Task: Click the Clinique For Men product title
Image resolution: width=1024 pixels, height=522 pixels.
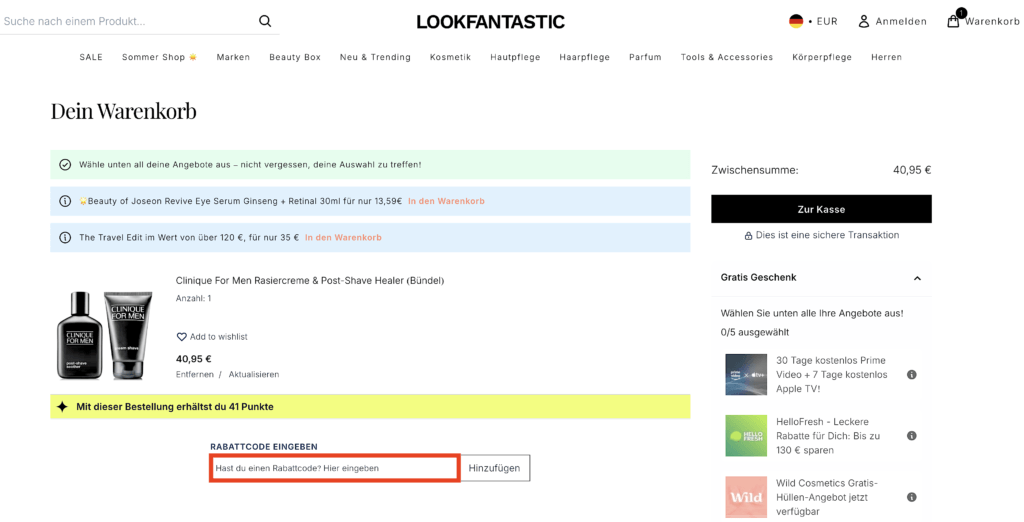Action: (310, 281)
